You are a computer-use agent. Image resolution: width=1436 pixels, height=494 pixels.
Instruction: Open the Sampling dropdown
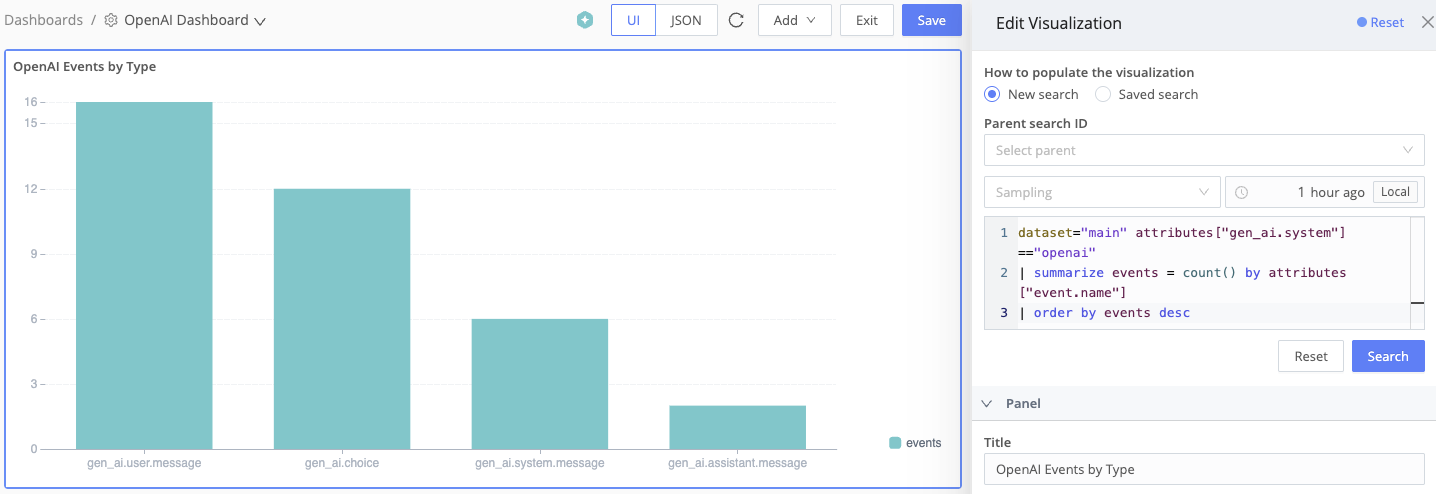click(x=1102, y=192)
